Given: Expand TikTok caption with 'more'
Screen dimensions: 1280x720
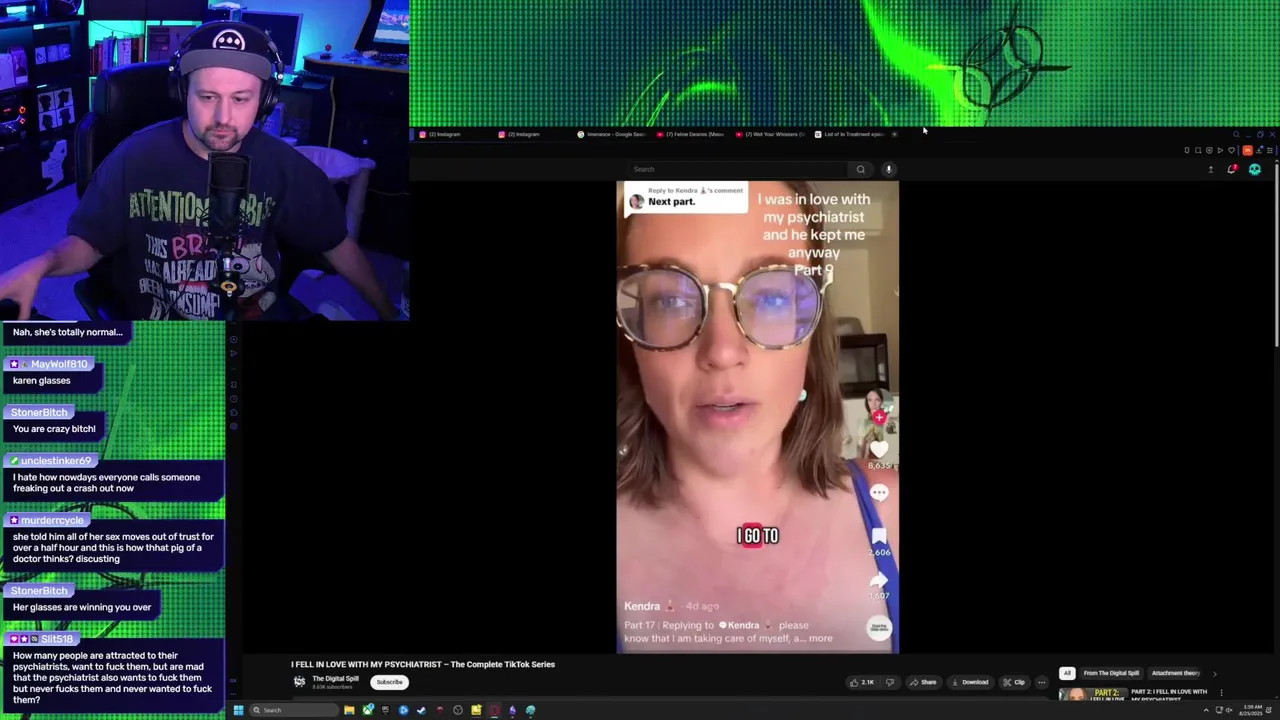Looking at the screenshot, I should (820, 638).
